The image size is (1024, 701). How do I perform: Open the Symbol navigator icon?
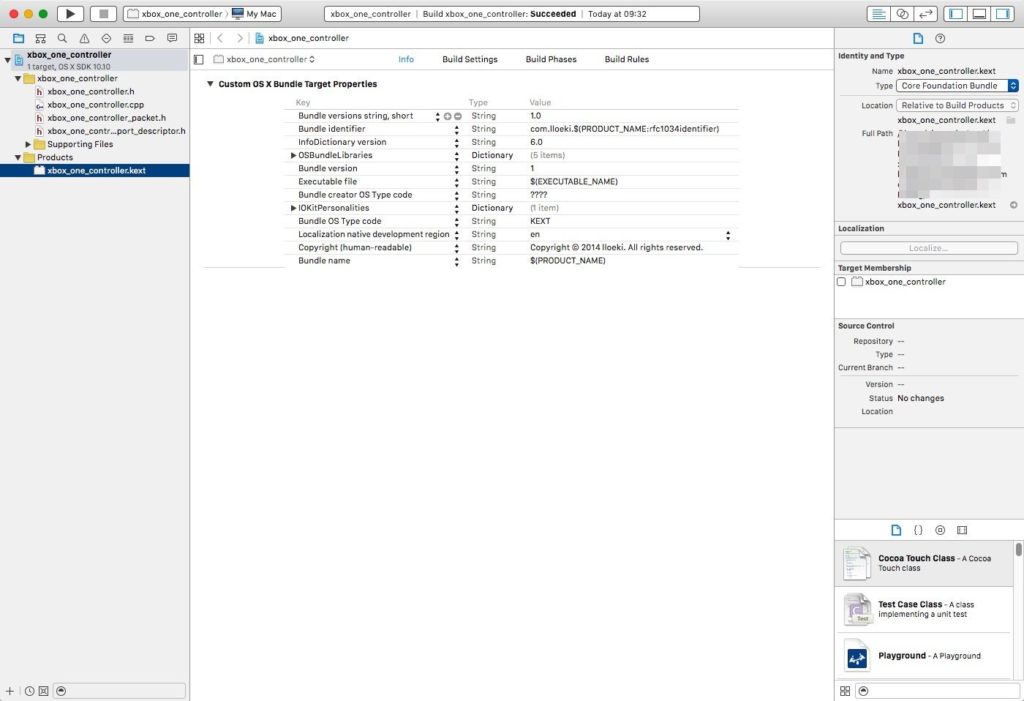tap(40, 39)
